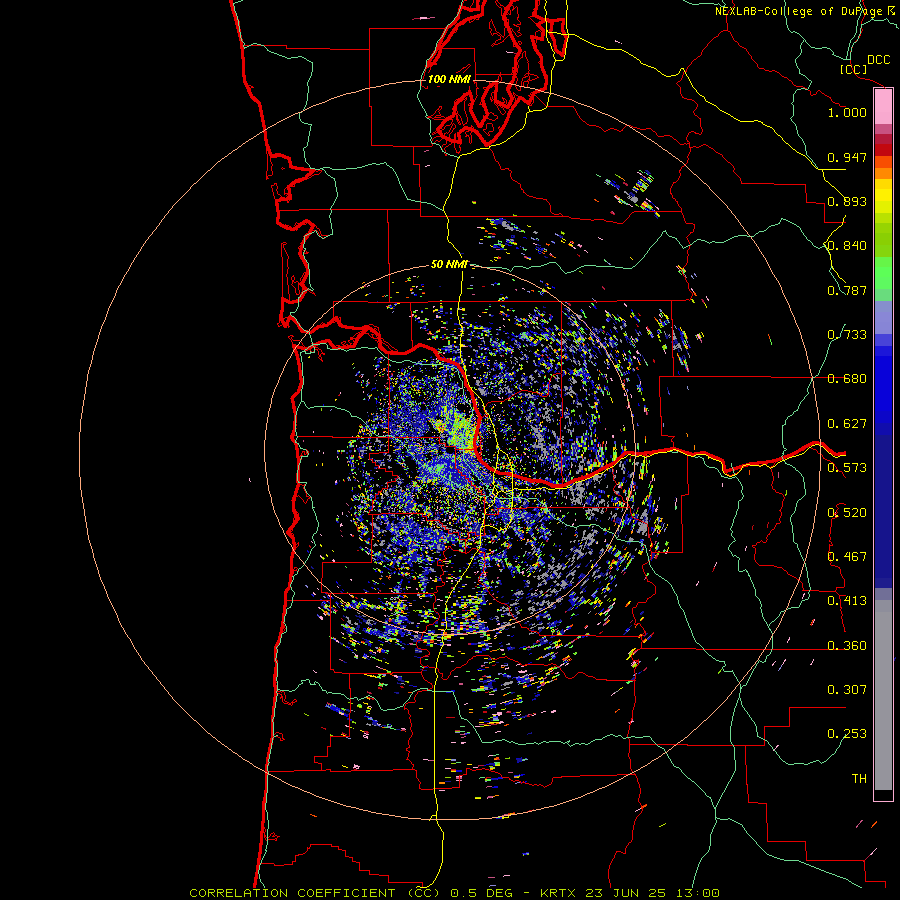
Task: Select the 0.840 scale value
Action: 847,246
